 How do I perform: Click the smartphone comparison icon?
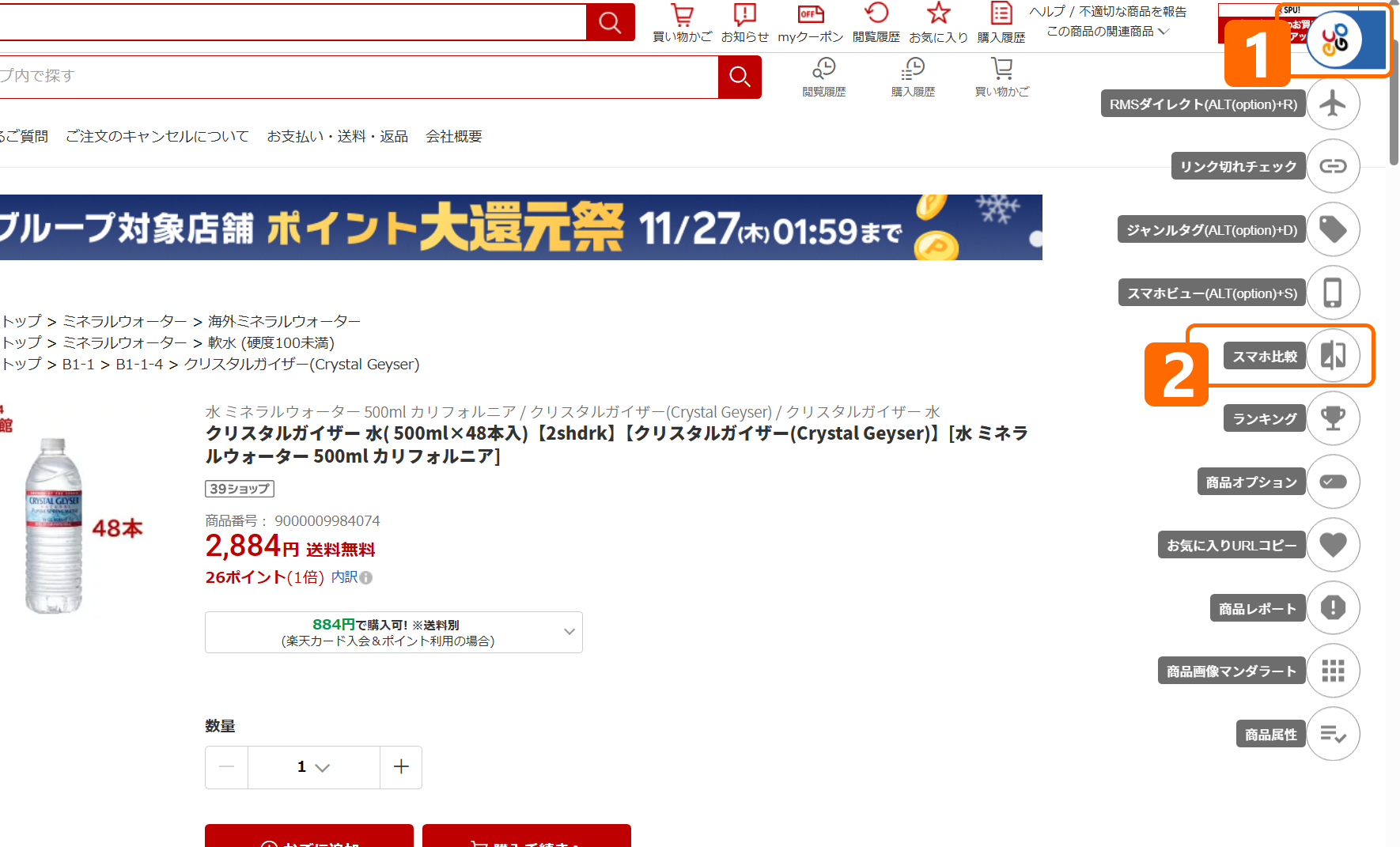1333,356
